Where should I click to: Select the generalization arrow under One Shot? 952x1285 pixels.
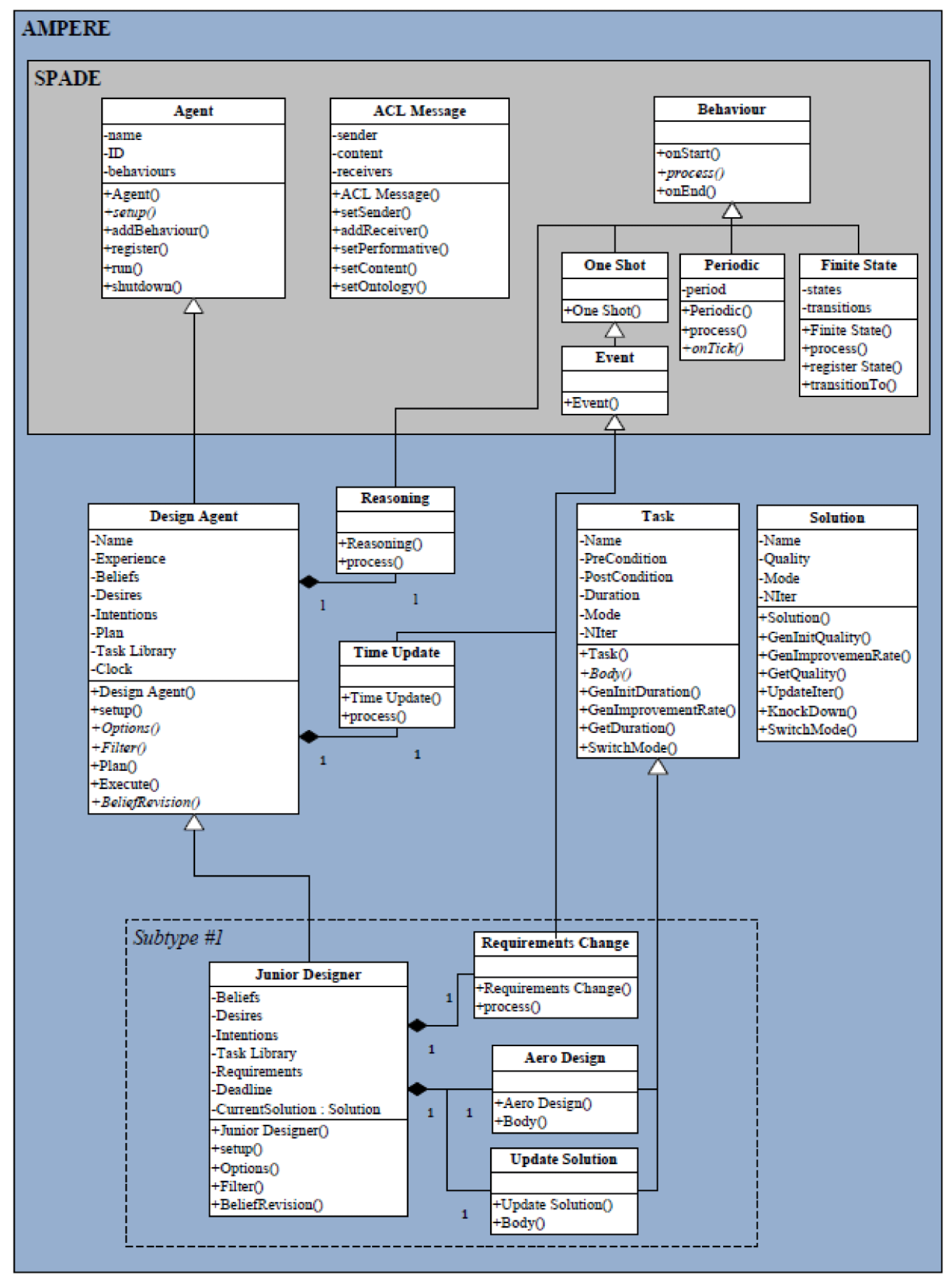(614, 331)
